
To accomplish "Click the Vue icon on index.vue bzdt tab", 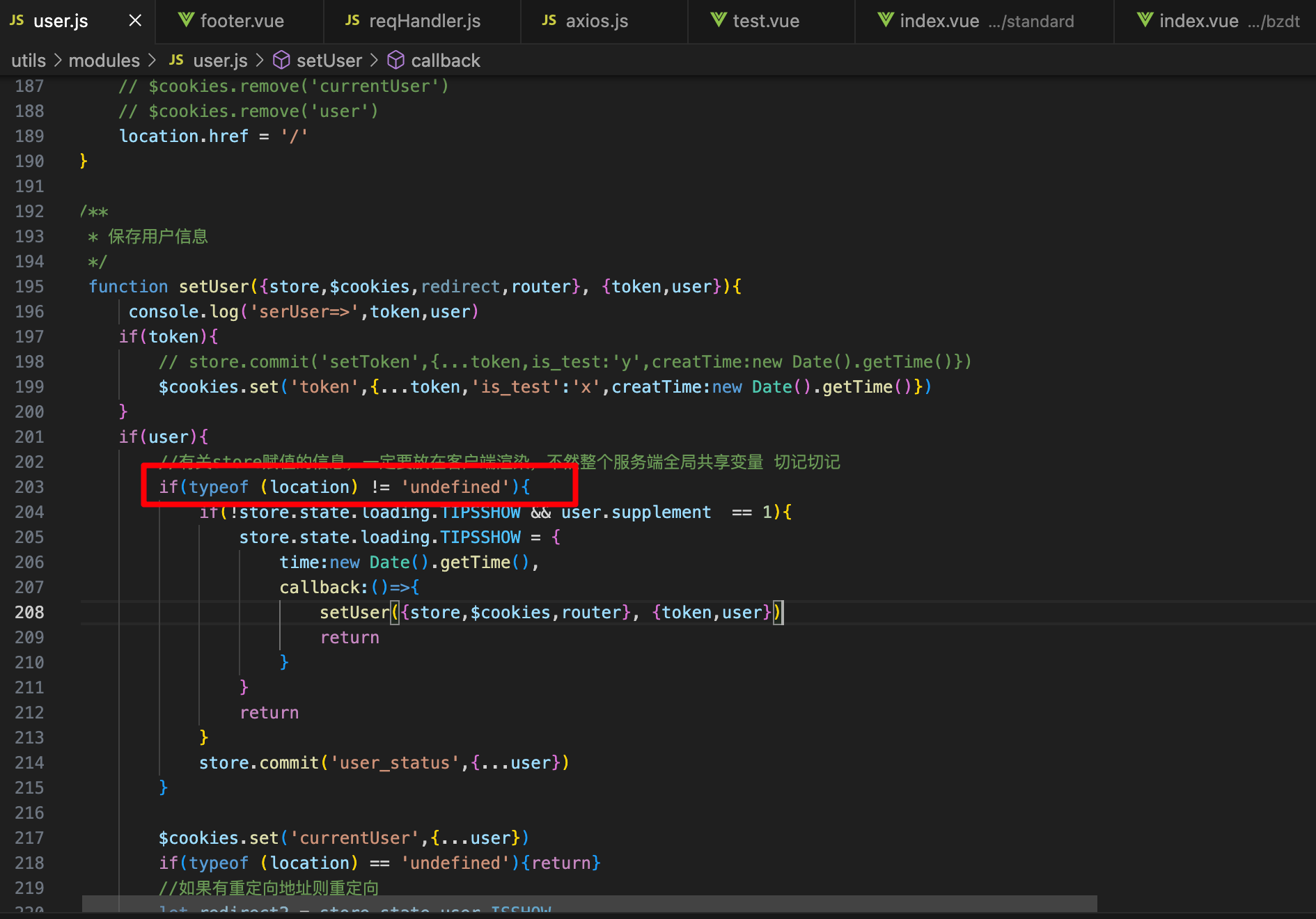I will point(1144,21).
